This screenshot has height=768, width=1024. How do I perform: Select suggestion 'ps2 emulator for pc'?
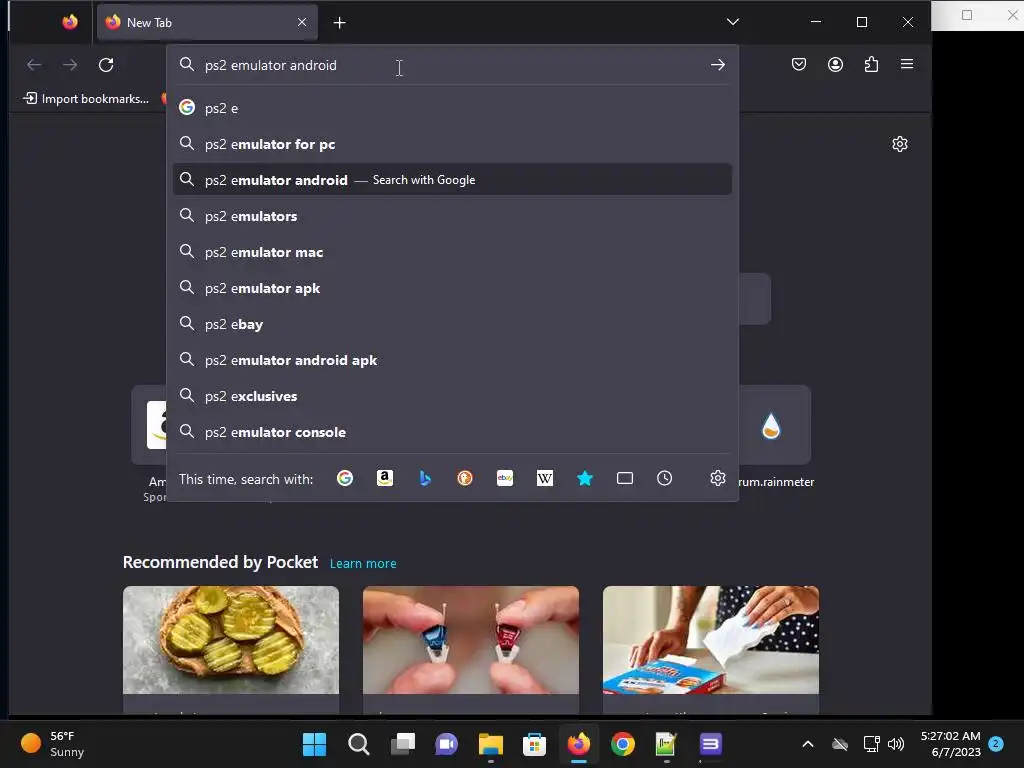tap(452, 144)
